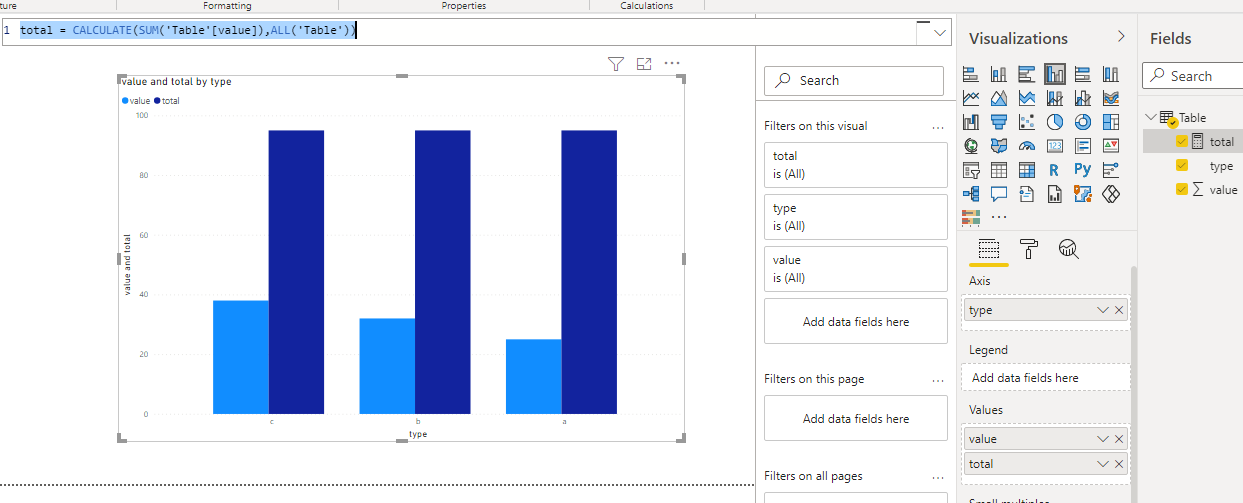Screen dimensions: 1243x503
Task: Open the 'type is (All)' filter card
Action: point(856,217)
